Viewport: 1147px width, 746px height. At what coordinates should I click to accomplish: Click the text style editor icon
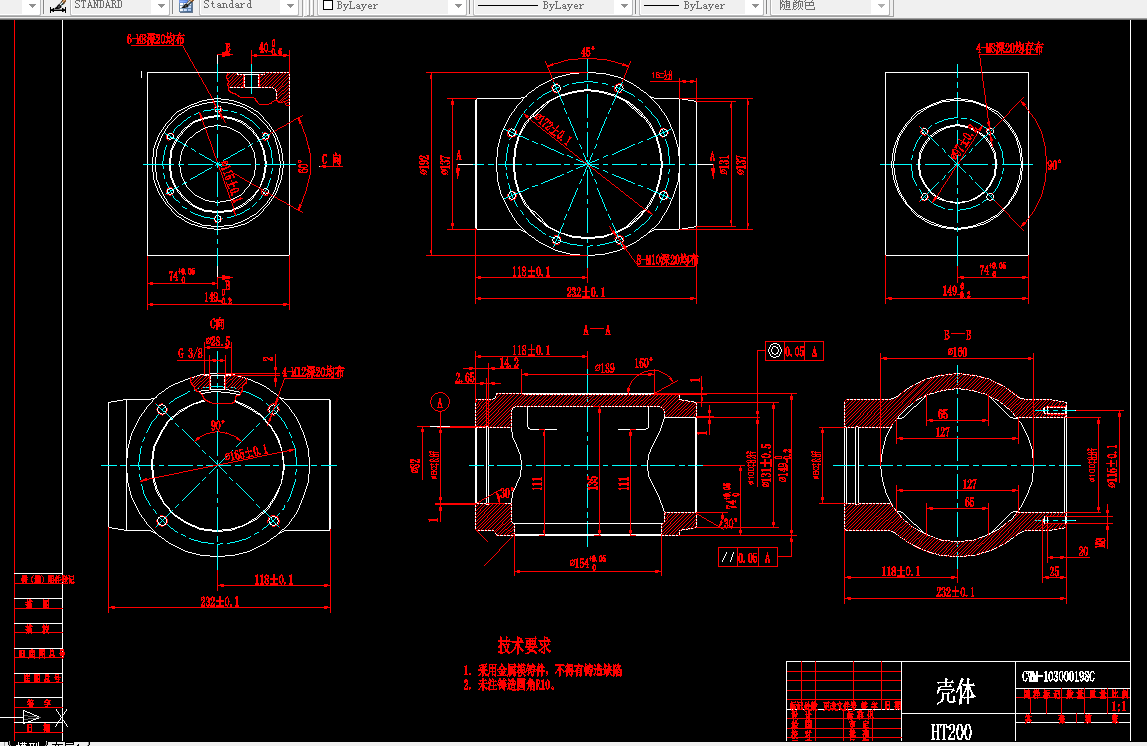pyautogui.click(x=185, y=8)
